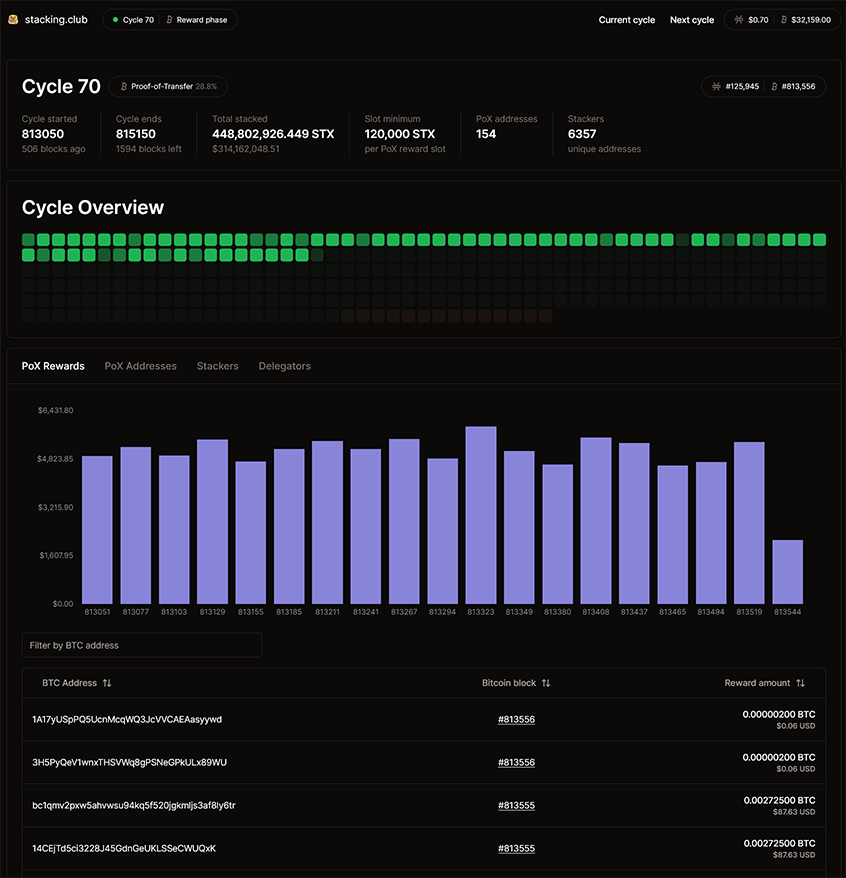The image size is (846, 878).
Task: Click the first green block in Cycle Overview
Action: point(28,240)
